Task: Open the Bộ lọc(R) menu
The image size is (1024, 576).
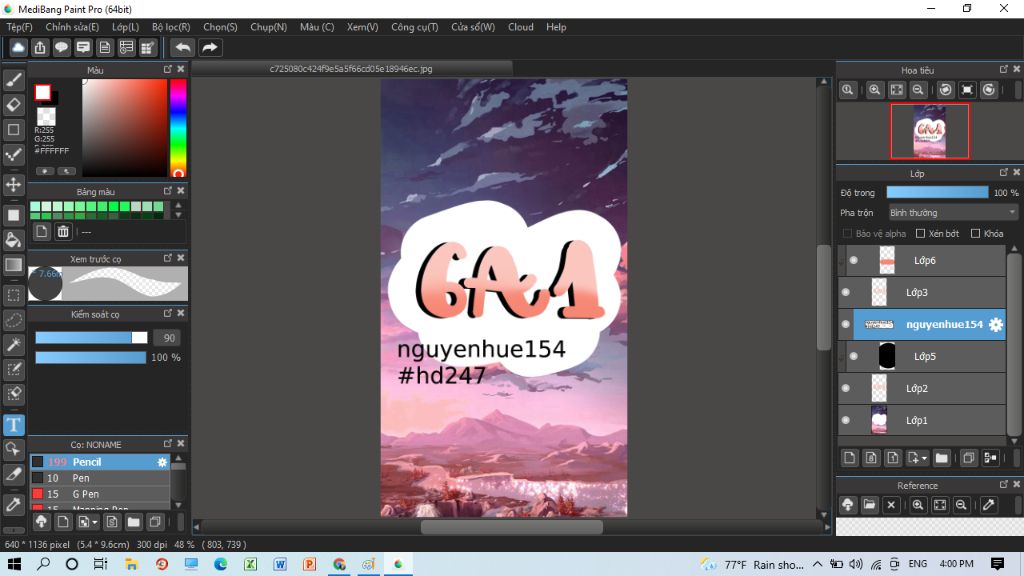Action: [x=171, y=27]
